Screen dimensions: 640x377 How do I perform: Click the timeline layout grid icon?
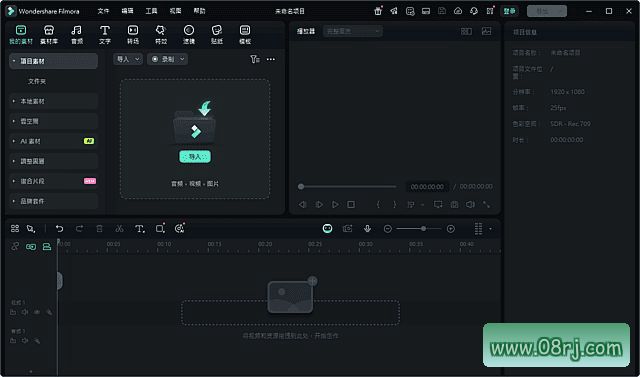tap(15, 228)
